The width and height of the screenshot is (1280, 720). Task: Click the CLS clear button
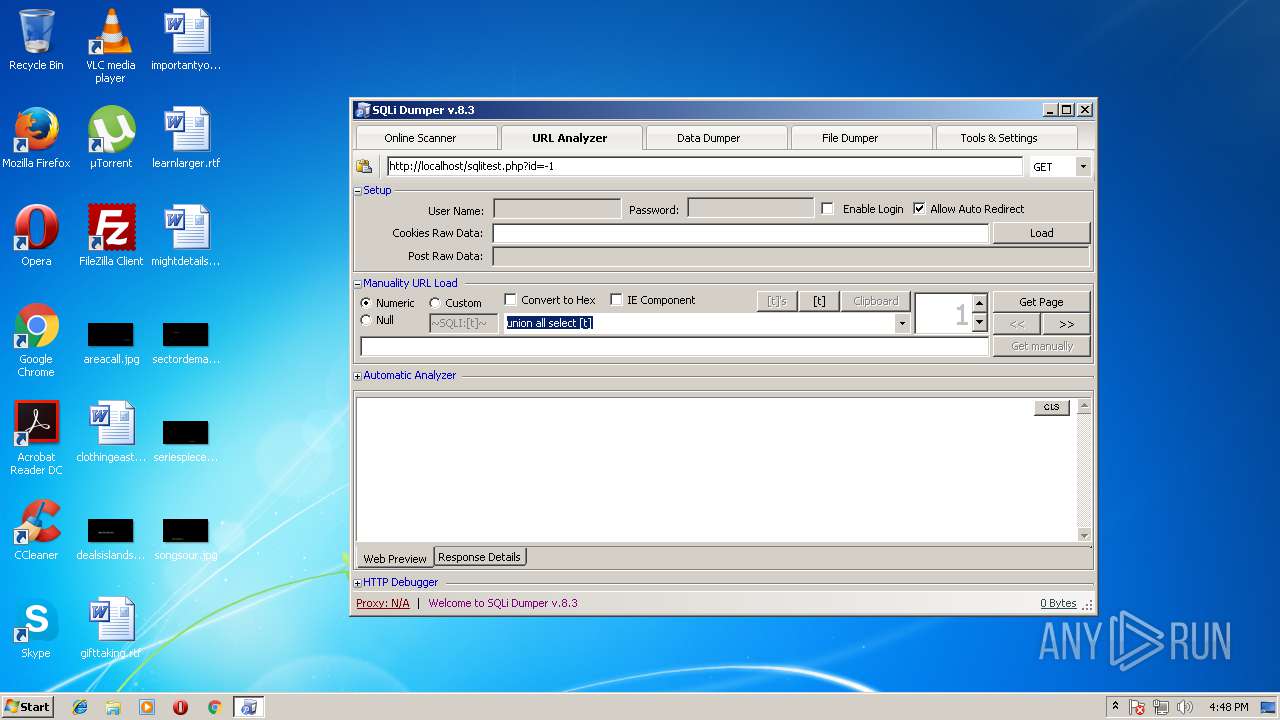[x=1052, y=407]
